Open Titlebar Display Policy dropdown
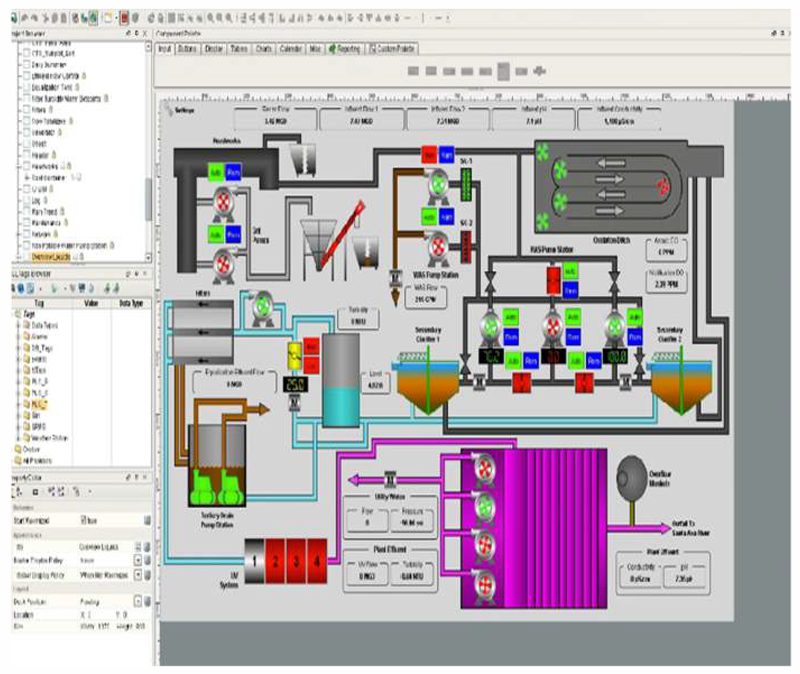Image resolution: width=800 pixels, height=674 pixels. [x=138, y=575]
